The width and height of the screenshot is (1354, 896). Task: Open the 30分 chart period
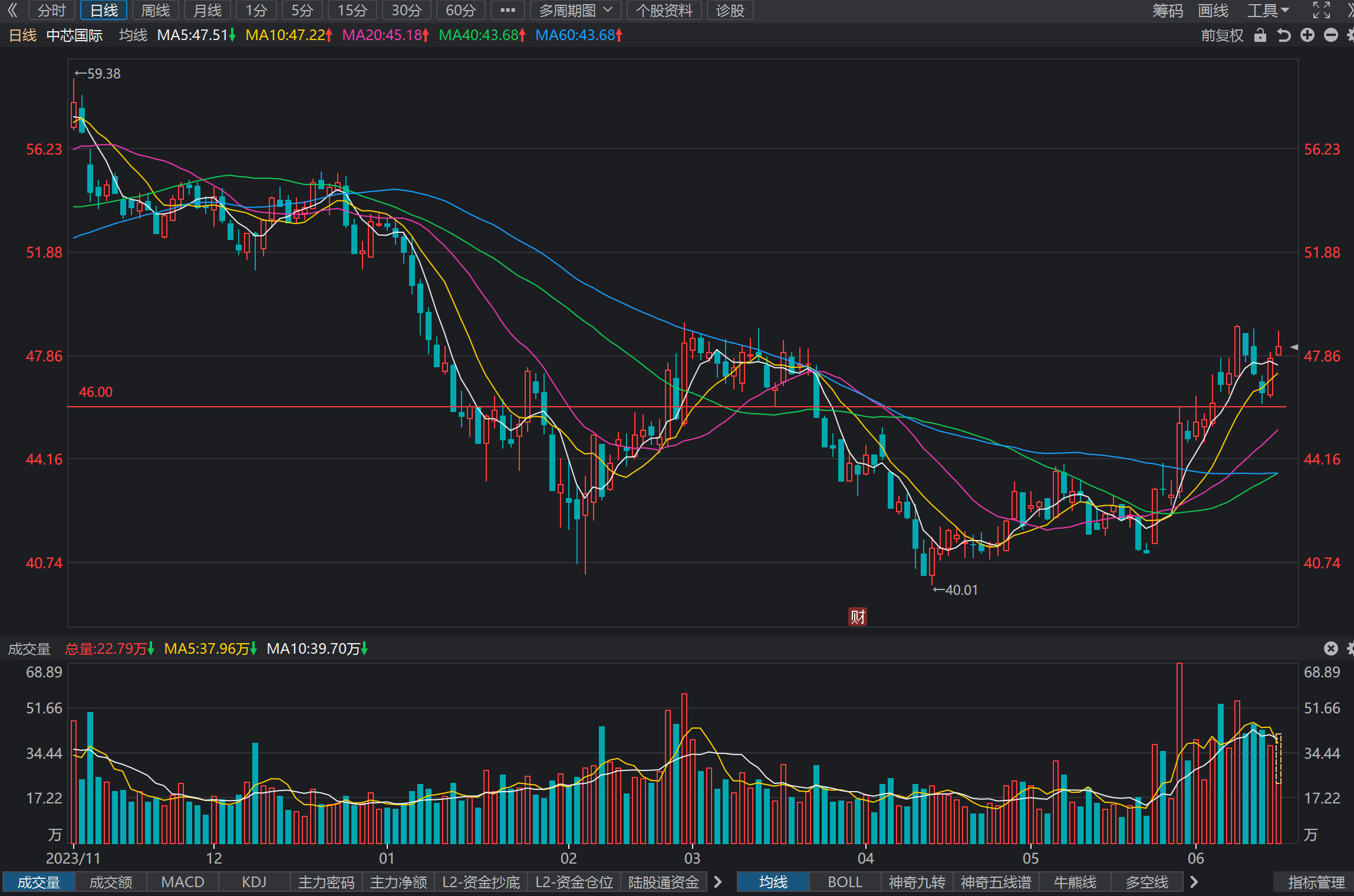[x=407, y=10]
